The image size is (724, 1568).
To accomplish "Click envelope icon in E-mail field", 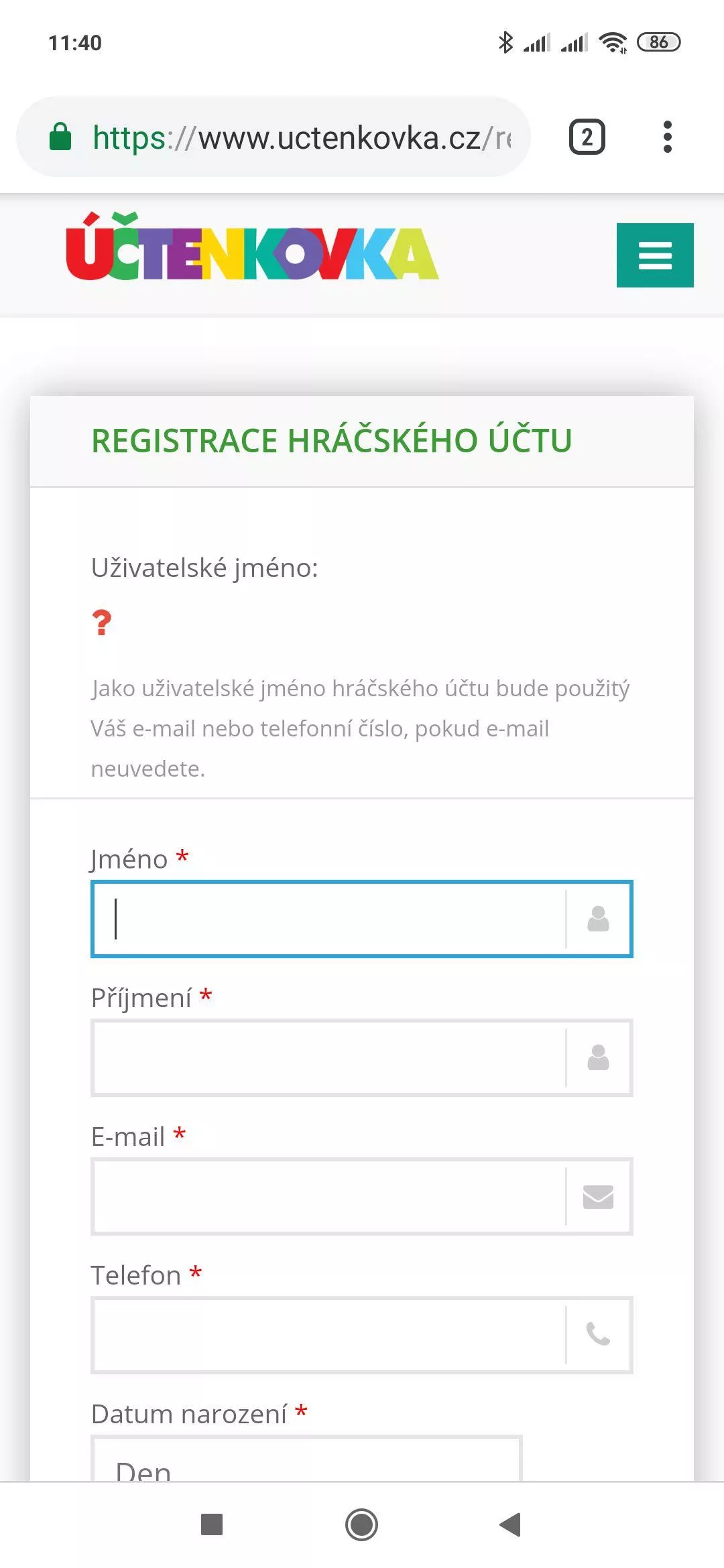I will [598, 1196].
